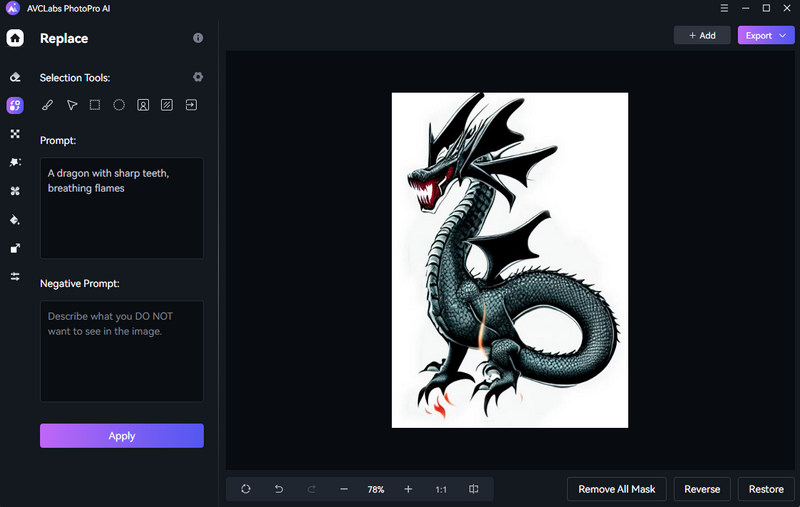This screenshot has height=507, width=800.
Task: Choose the rectangle selection tool
Action: 95,105
